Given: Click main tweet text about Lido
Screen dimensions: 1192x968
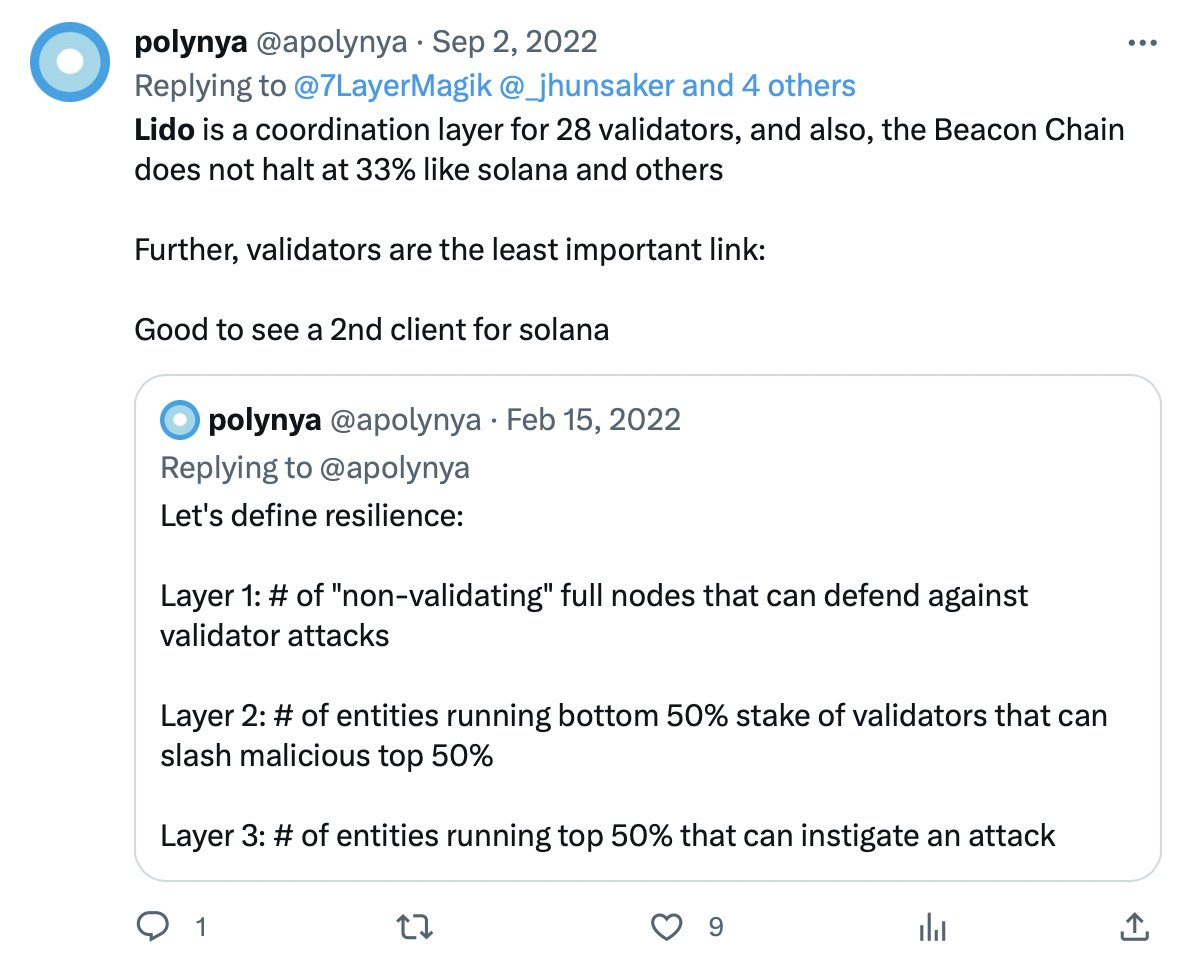Looking at the screenshot, I should click(628, 150).
